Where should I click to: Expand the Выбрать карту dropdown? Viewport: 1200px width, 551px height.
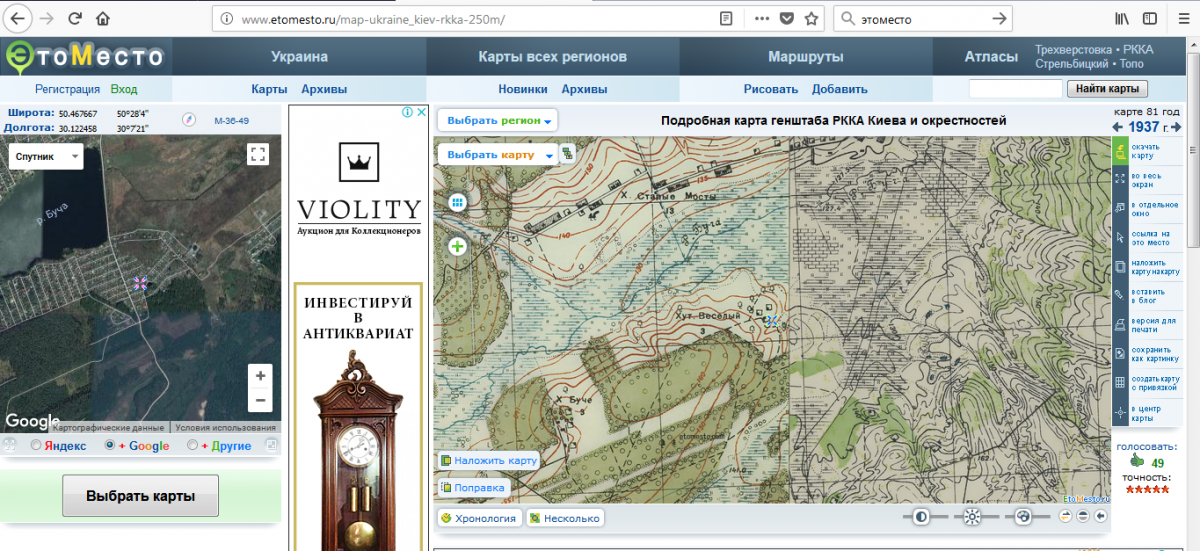pyautogui.click(x=498, y=155)
